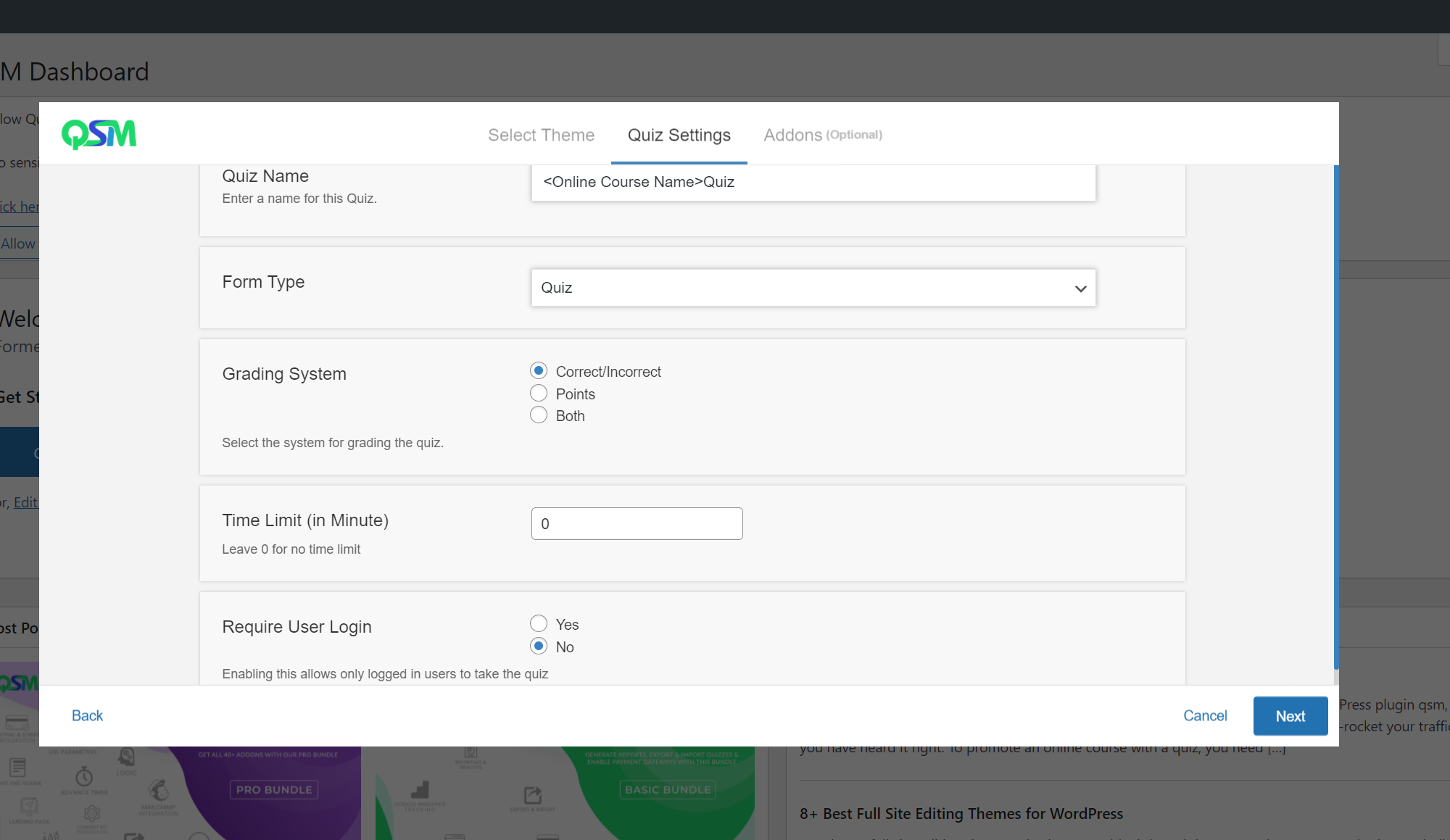Screen dimensions: 1450x840
Task: Select Points grading system
Action: click(x=539, y=393)
